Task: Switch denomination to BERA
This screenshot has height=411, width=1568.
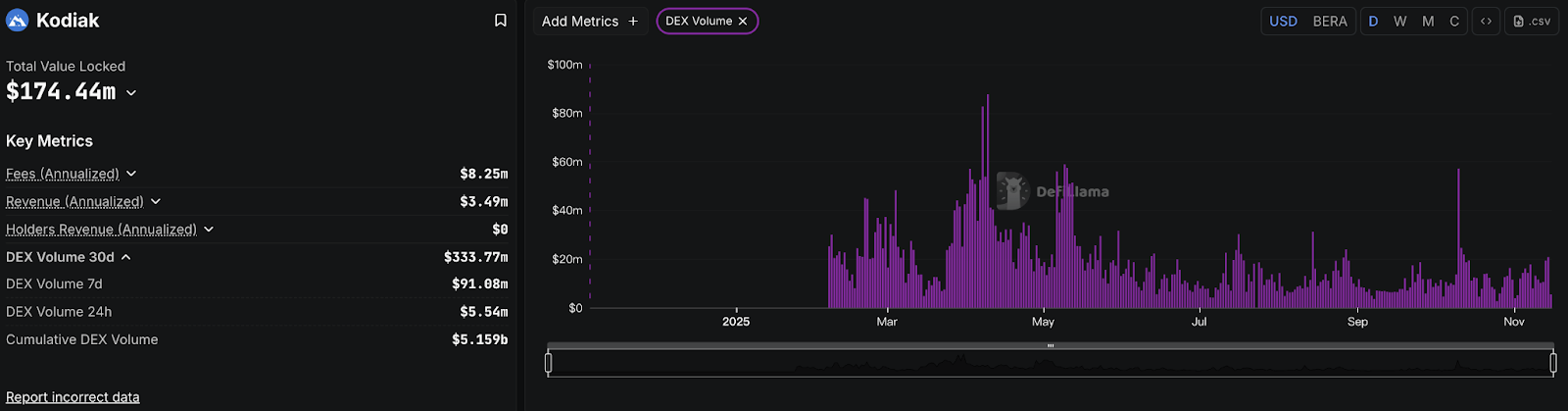Action: [1330, 22]
